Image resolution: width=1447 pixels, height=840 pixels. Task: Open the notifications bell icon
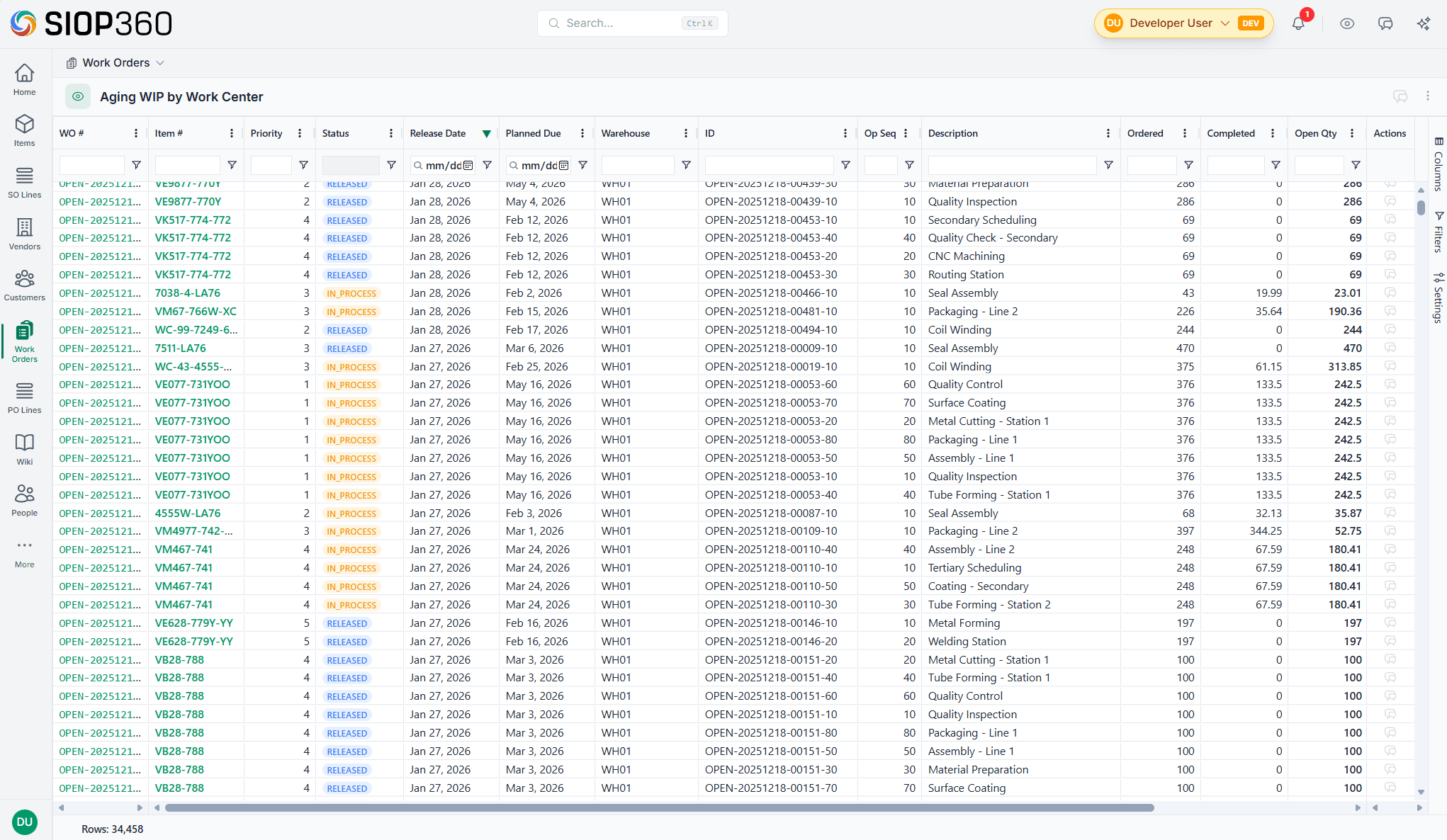[x=1298, y=23]
